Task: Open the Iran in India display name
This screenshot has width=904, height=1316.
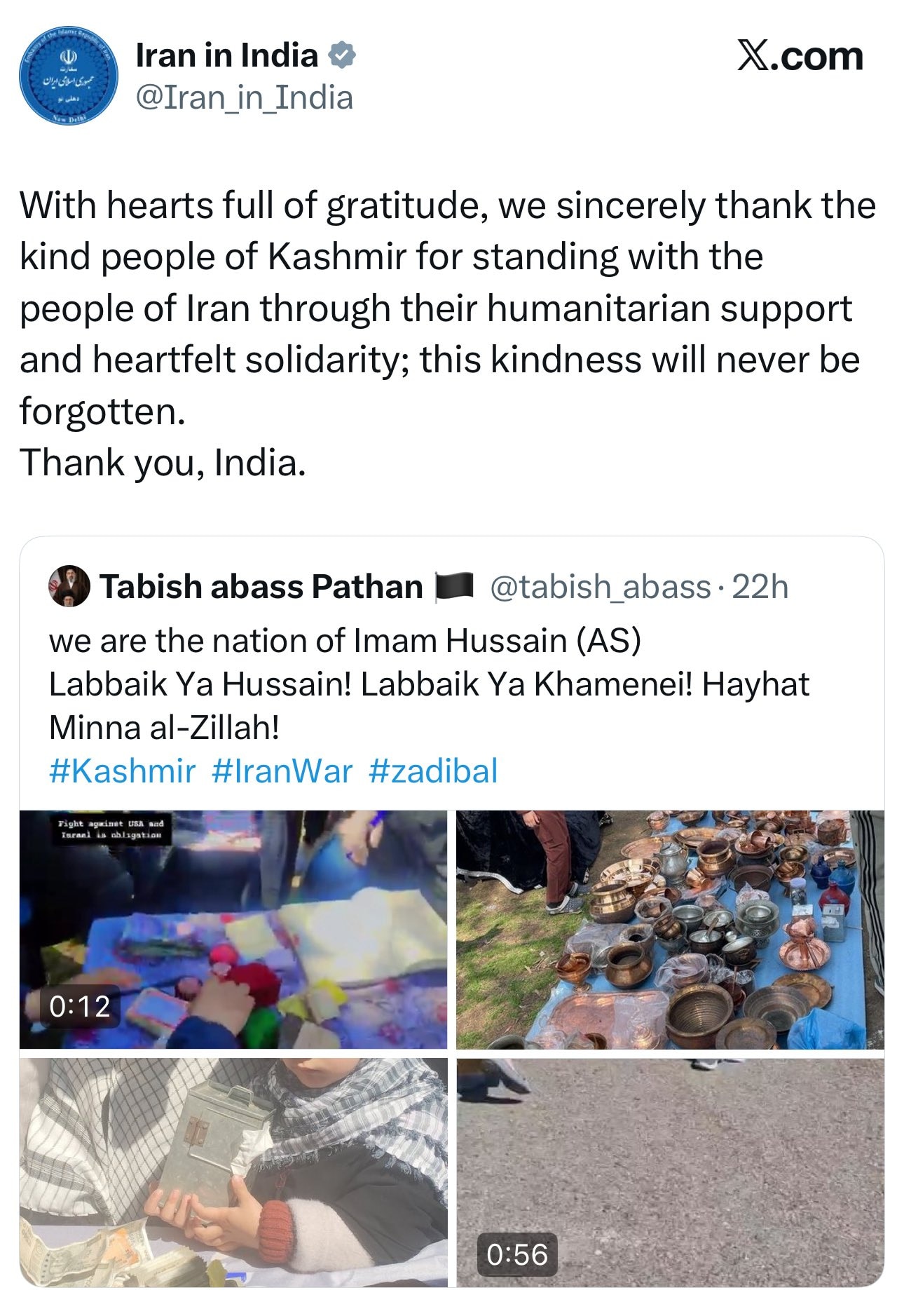Action: pos(227,55)
